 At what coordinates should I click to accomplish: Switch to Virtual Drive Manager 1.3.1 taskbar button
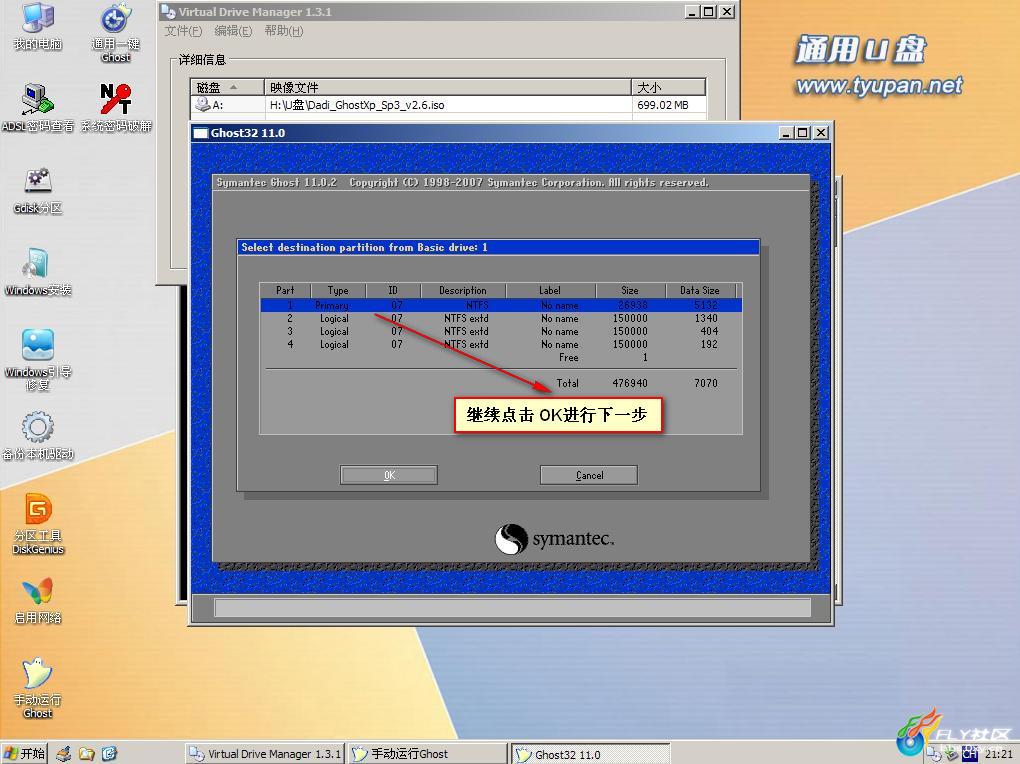coord(264,754)
